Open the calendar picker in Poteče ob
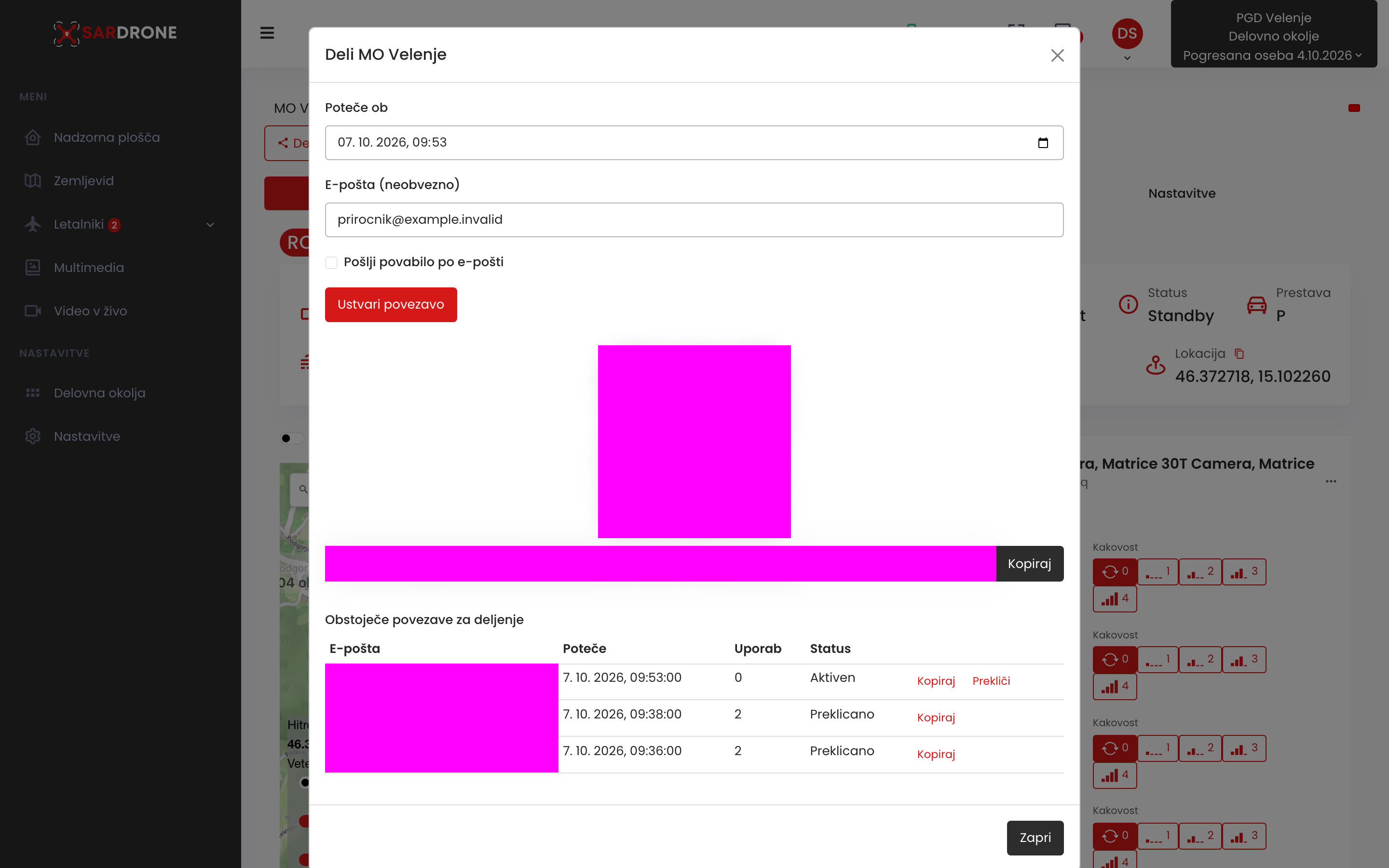1389x868 pixels. [x=1043, y=142]
